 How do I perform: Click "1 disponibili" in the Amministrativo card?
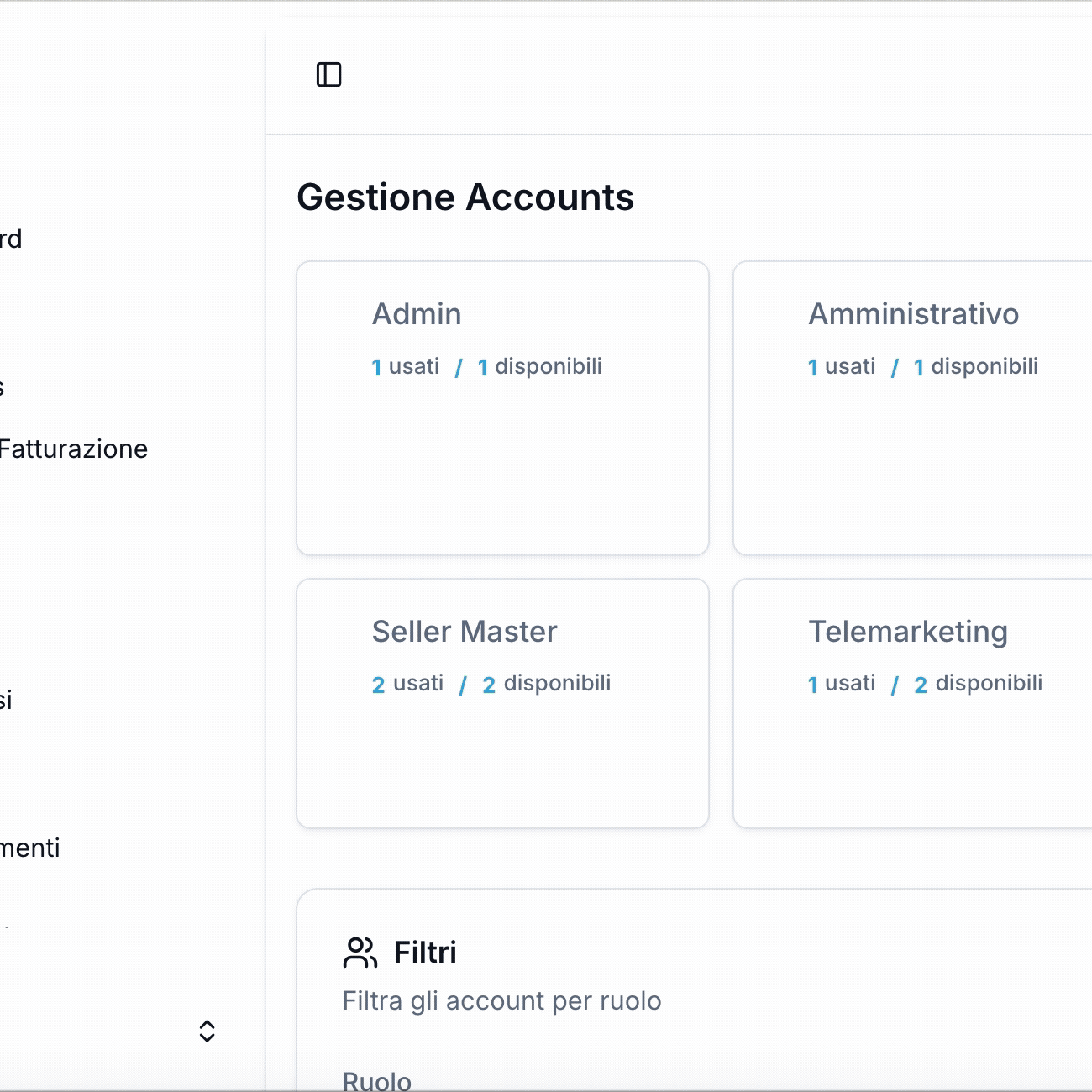[976, 367]
